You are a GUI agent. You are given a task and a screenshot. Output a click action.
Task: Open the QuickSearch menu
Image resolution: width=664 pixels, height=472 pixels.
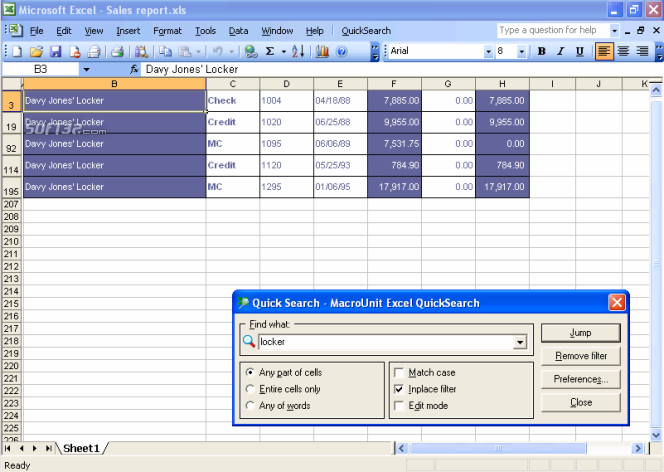tap(366, 31)
